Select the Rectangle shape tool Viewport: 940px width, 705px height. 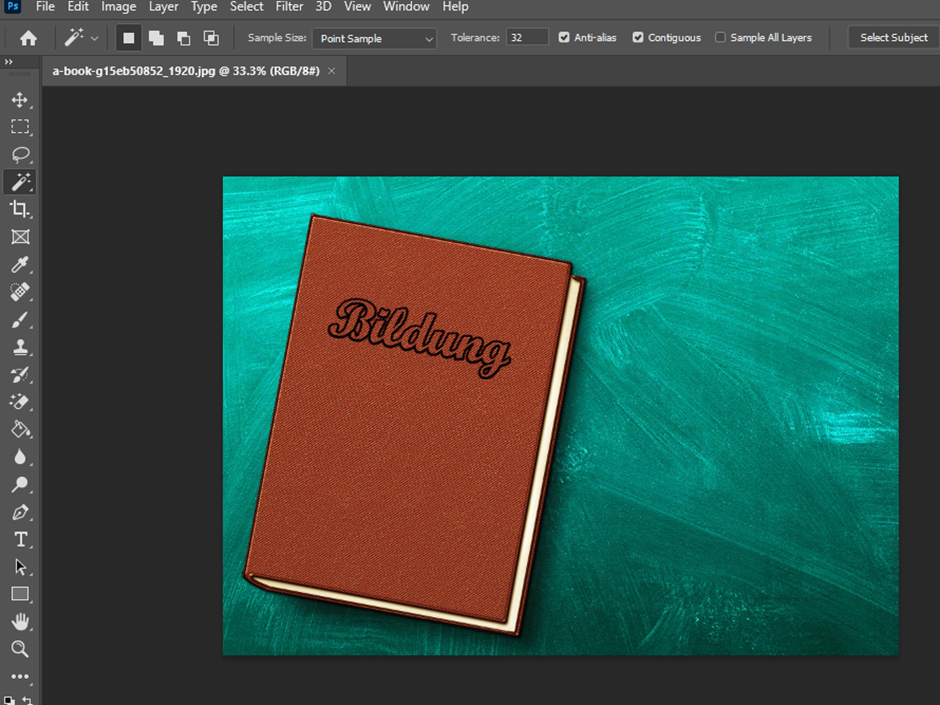pyautogui.click(x=20, y=594)
